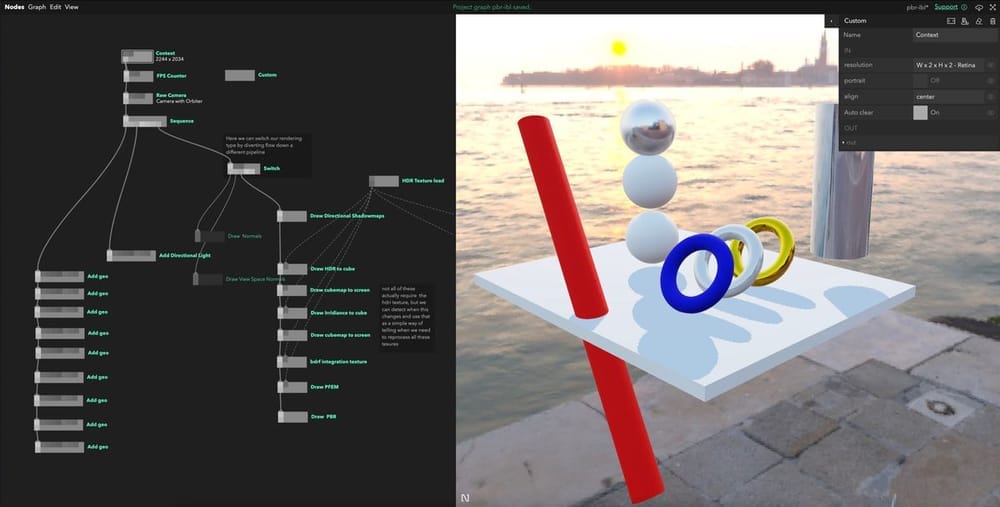This screenshot has width=1000, height=507.
Task: Select the HDR Texture load node
Action: (384, 181)
